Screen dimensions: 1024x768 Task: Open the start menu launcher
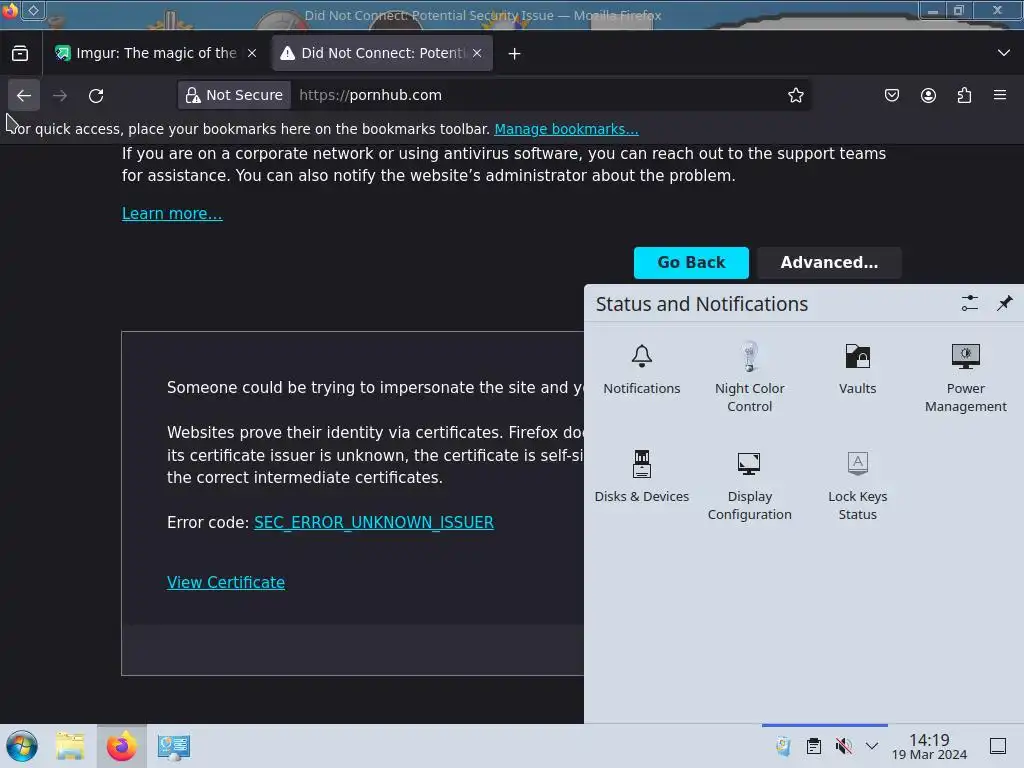pos(22,746)
